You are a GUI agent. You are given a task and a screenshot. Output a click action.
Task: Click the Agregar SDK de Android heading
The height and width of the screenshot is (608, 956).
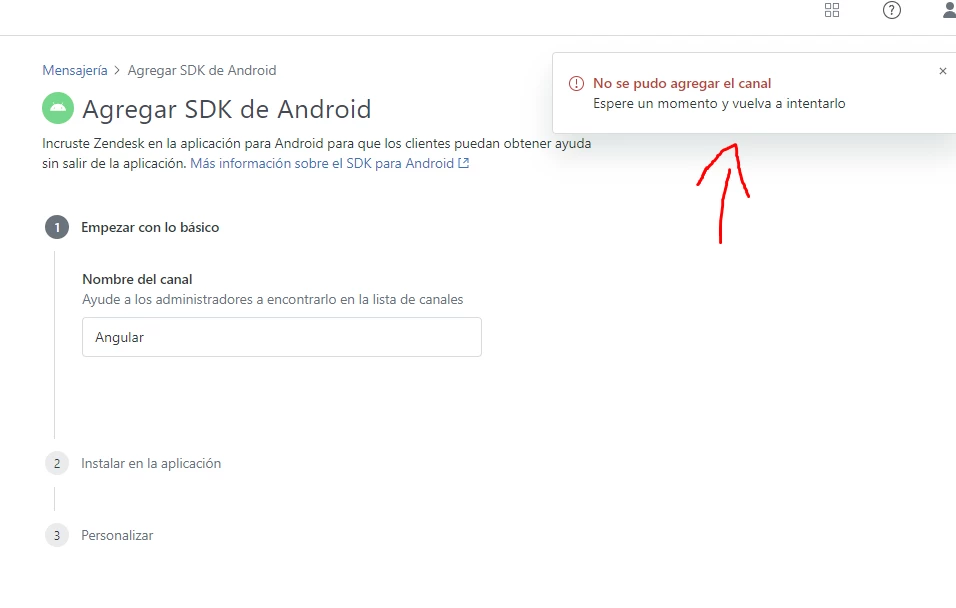tap(227, 109)
